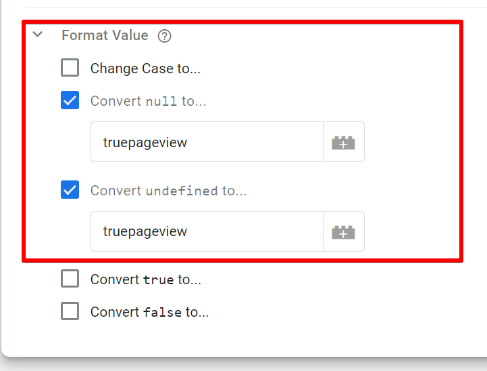Open the Format Value help icon
The height and width of the screenshot is (371, 487).
click(164, 36)
